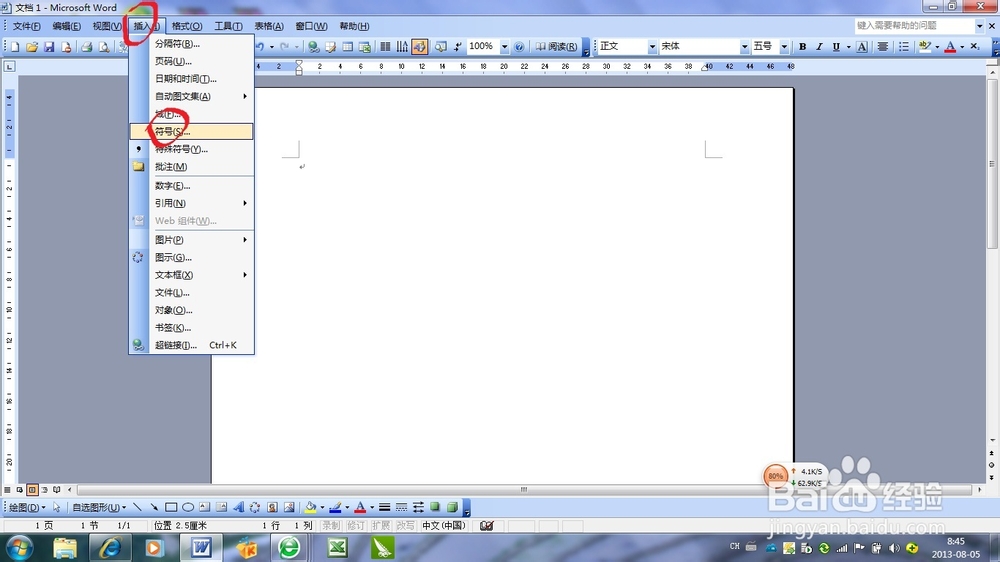Choose 分隔符(B)... menu entry
The height and width of the screenshot is (562, 1000).
pos(191,44)
